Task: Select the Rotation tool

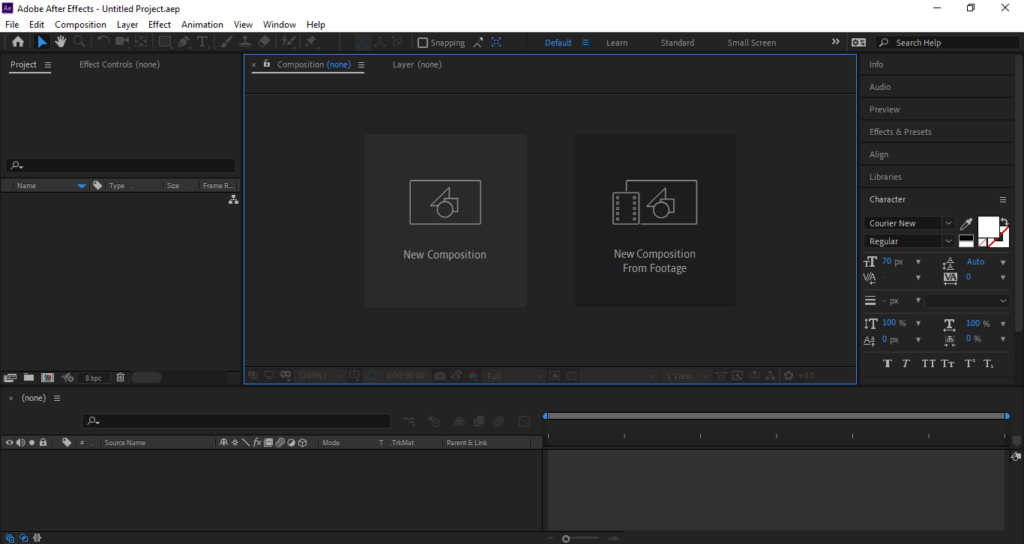Action: point(103,42)
